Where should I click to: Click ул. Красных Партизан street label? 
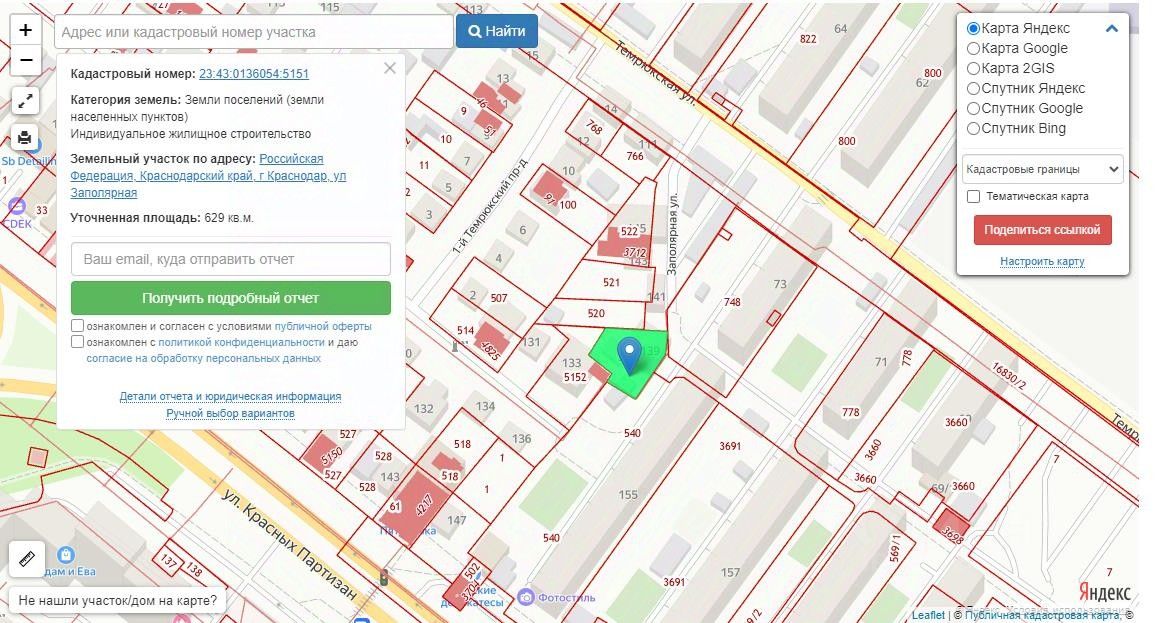(289, 543)
